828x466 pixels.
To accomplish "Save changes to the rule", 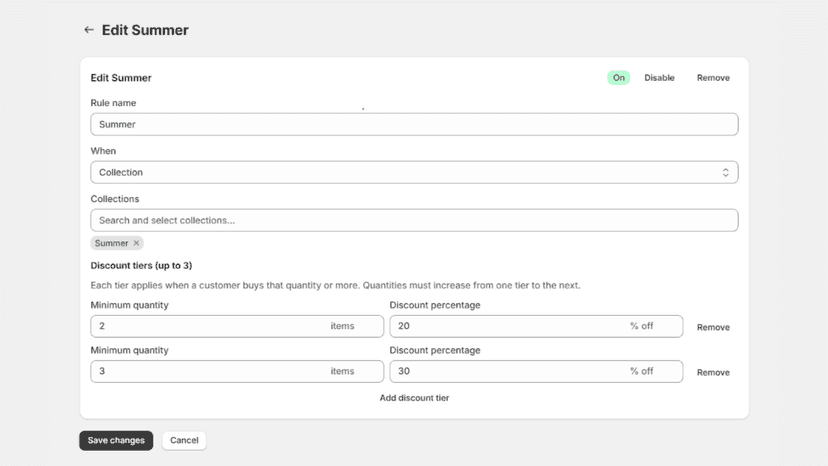I will (116, 440).
